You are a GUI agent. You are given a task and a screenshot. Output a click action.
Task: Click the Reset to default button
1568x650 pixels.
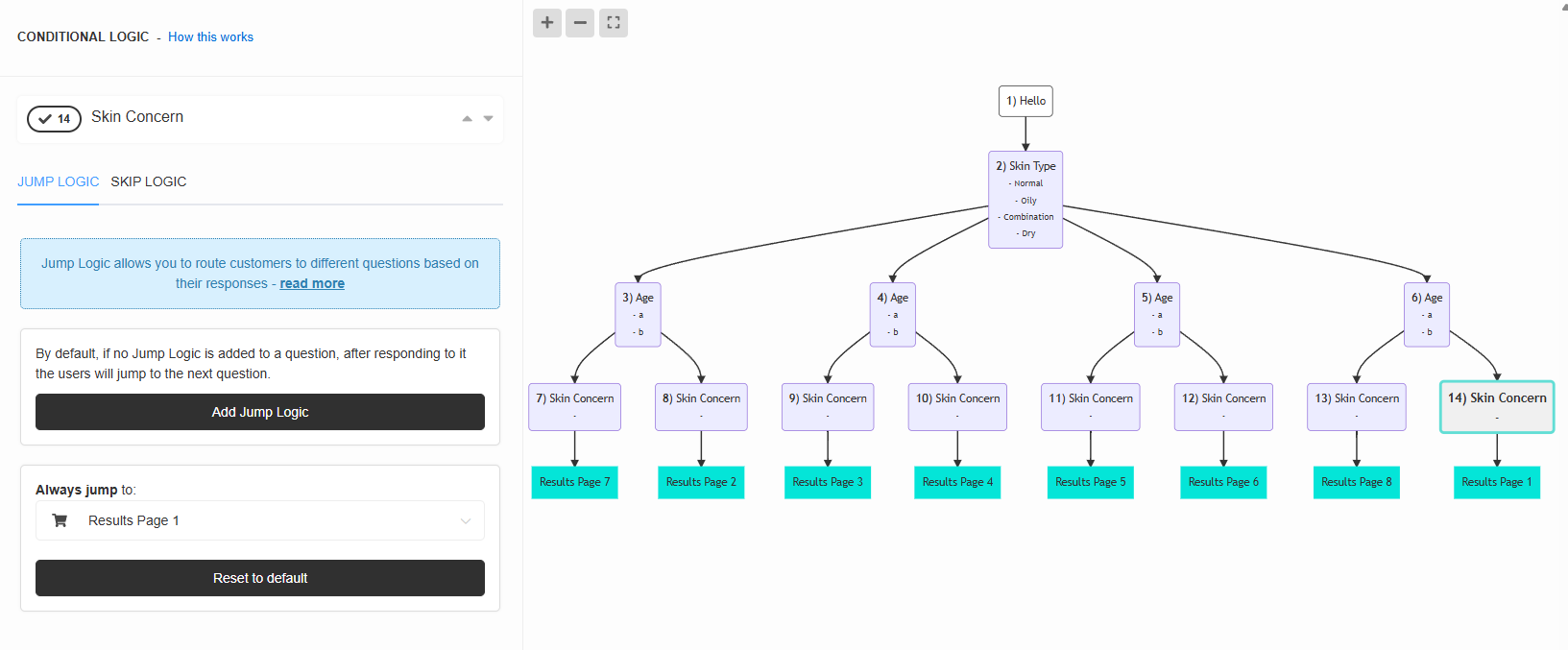[x=260, y=578]
